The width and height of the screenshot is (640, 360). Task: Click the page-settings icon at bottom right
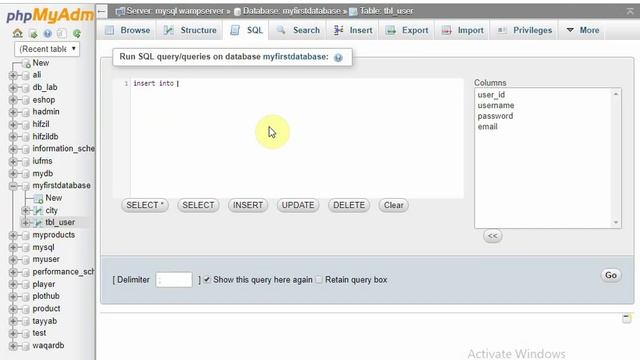tap(627, 318)
